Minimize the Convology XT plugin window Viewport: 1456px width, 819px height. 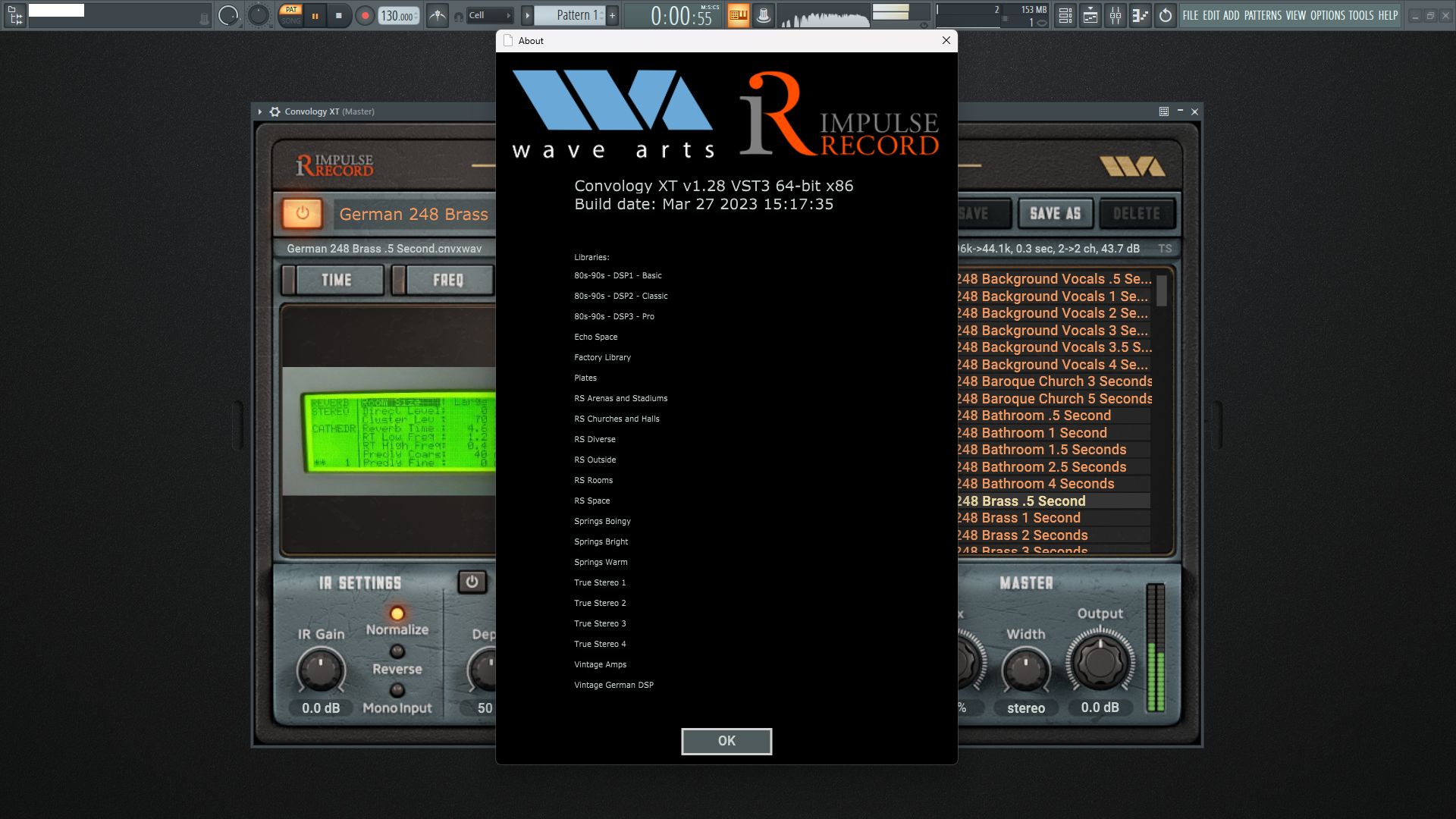[x=1179, y=111]
